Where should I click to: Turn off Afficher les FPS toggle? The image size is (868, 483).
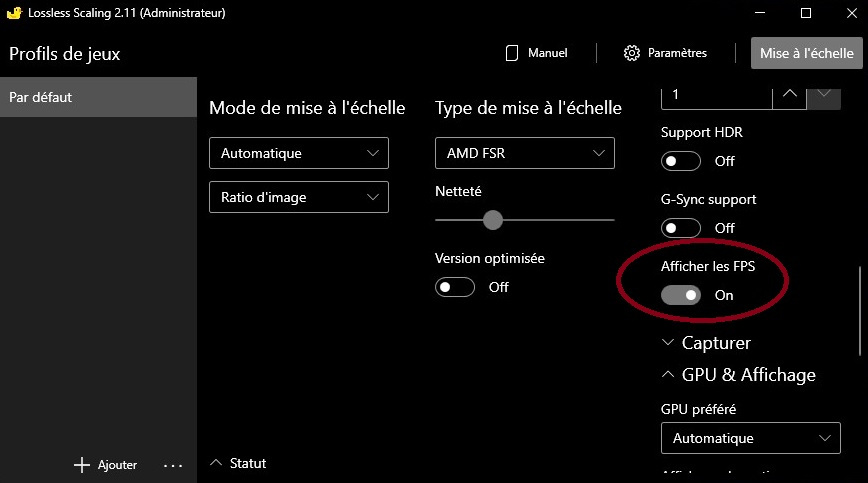point(681,295)
